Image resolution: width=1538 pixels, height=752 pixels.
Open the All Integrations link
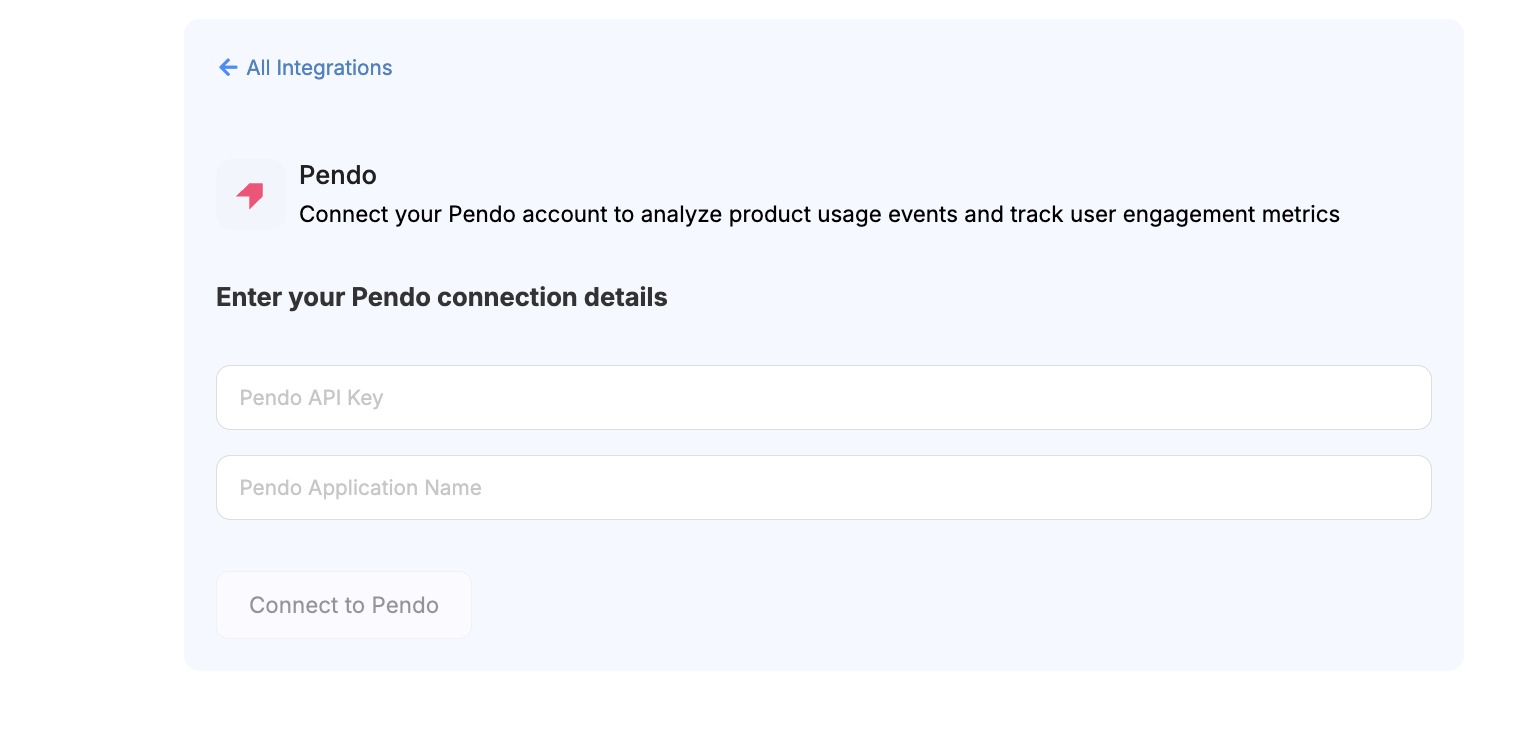318,68
